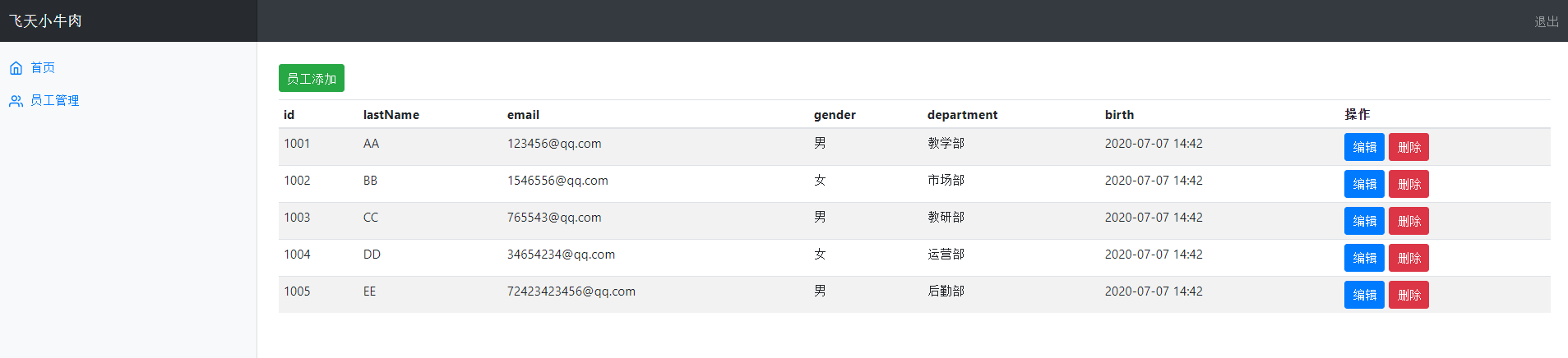
Task: Edit the DD employee record
Action: click(x=1364, y=258)
